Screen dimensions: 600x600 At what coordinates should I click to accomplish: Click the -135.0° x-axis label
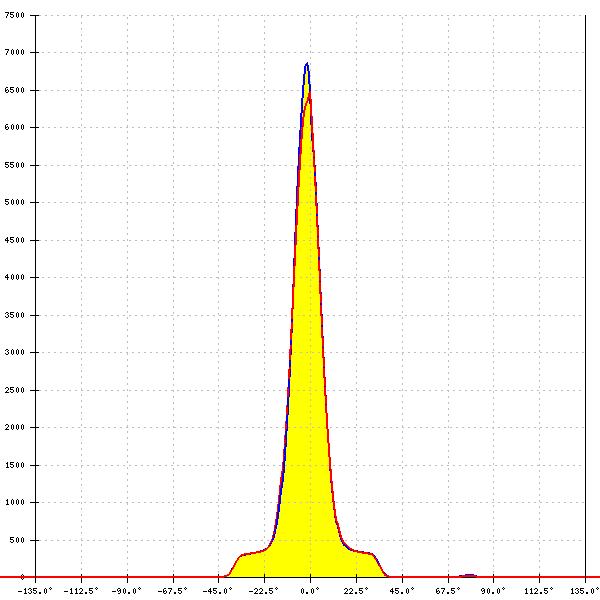pyautogui.click(x=35, y=591)
